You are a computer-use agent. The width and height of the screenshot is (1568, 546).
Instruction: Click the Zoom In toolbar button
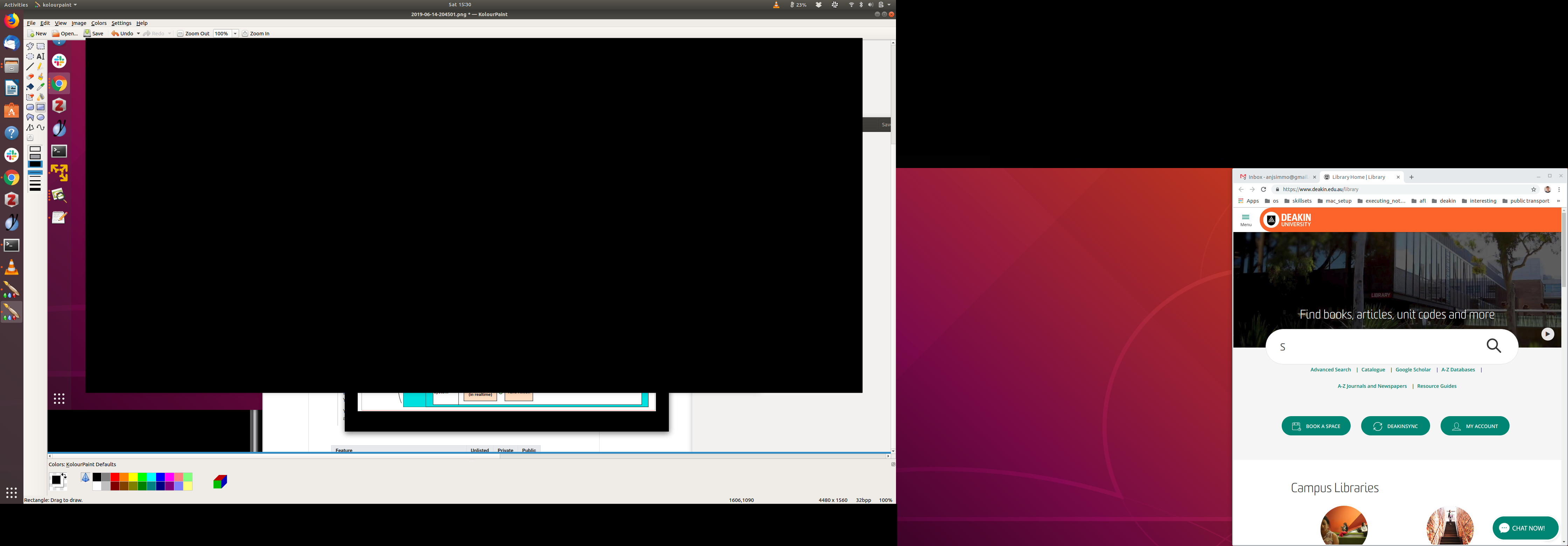[x=255, y=34]
